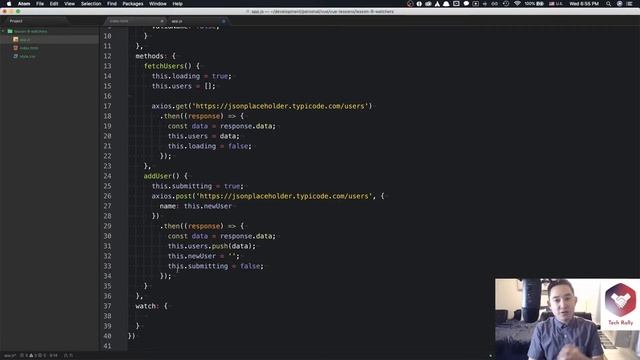Click 'addUser() {' on line 24
The image size is (640, 360).
166,176
